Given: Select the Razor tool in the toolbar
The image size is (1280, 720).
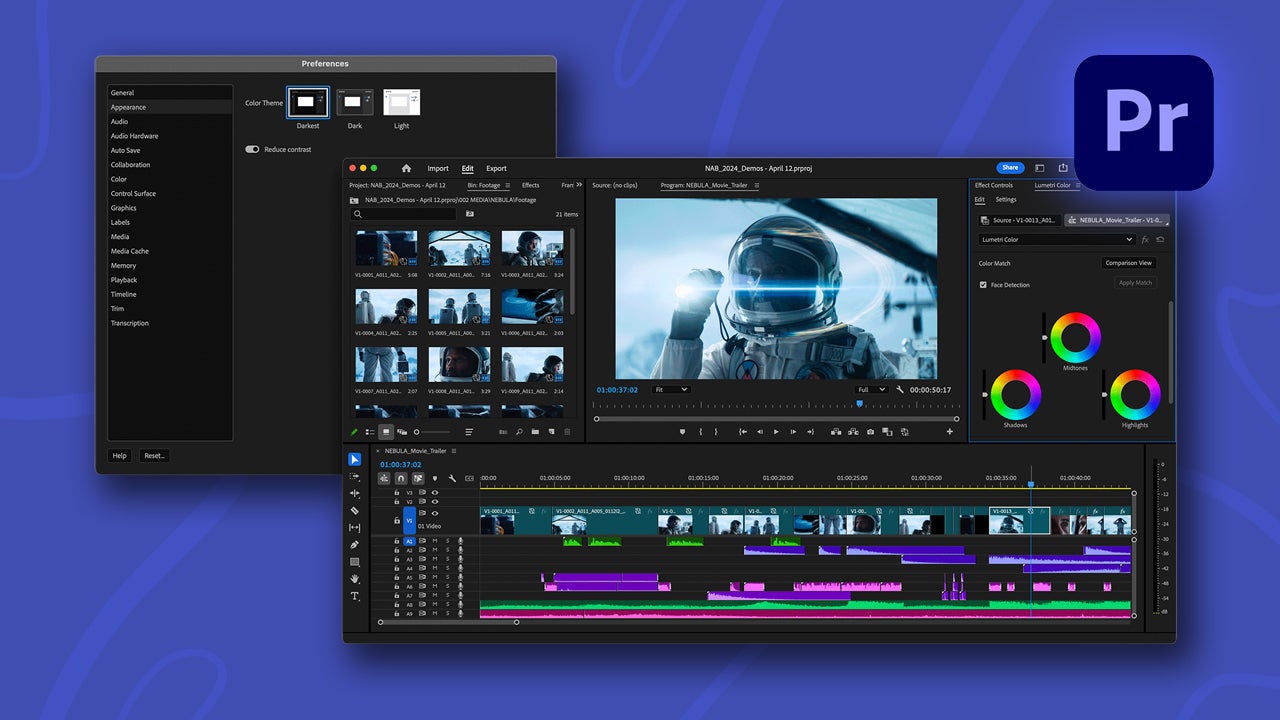Looking at the screenshot, I should 354,510.
